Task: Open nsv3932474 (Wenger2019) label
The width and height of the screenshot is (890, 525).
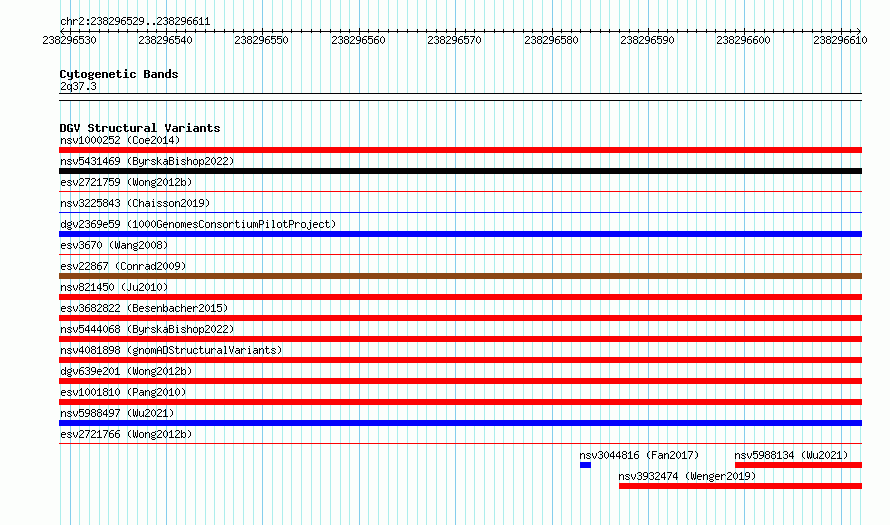Action: (687, 476)
